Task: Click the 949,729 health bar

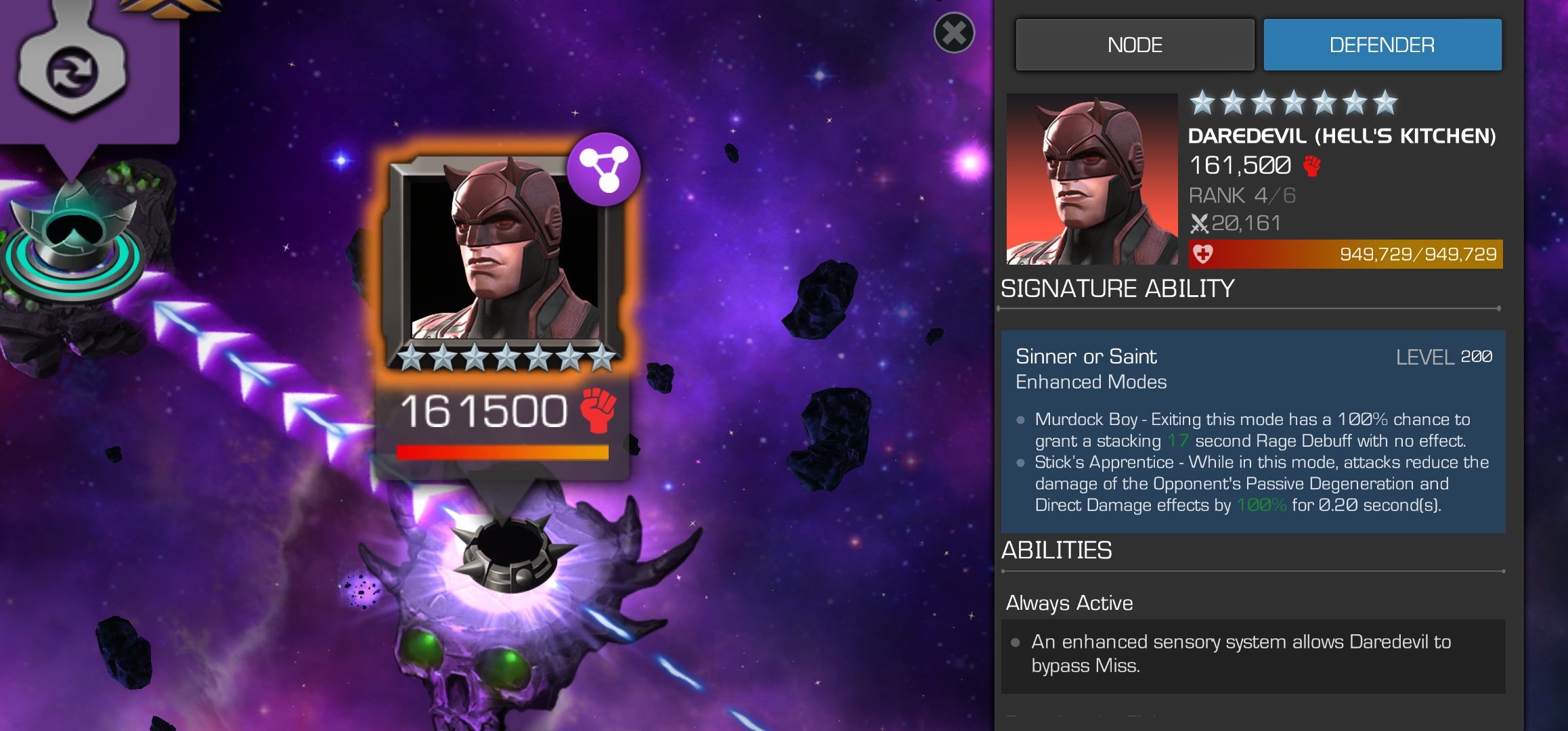Action: click(1345, 254)
